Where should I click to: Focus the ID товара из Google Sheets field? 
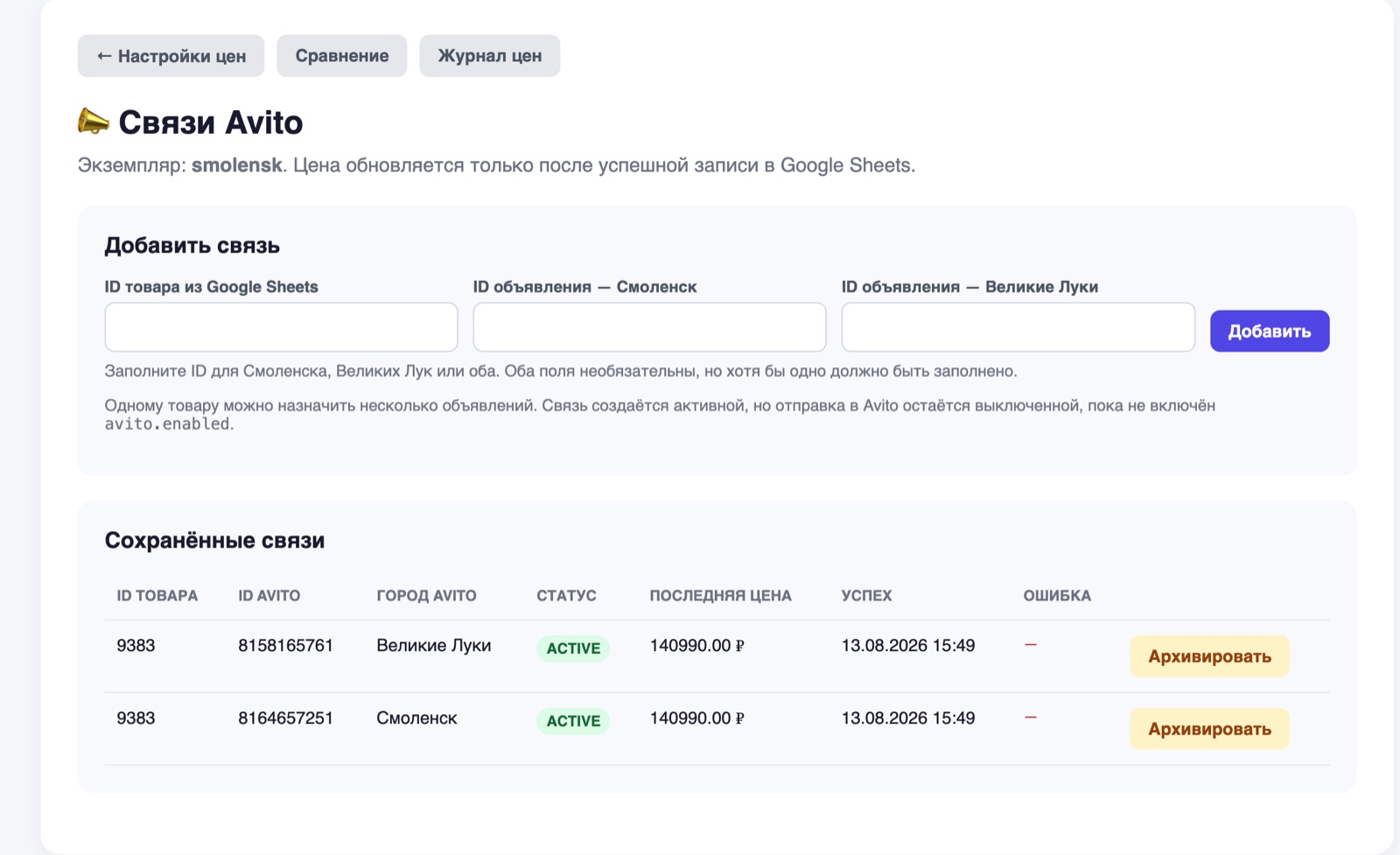point(281,327)
